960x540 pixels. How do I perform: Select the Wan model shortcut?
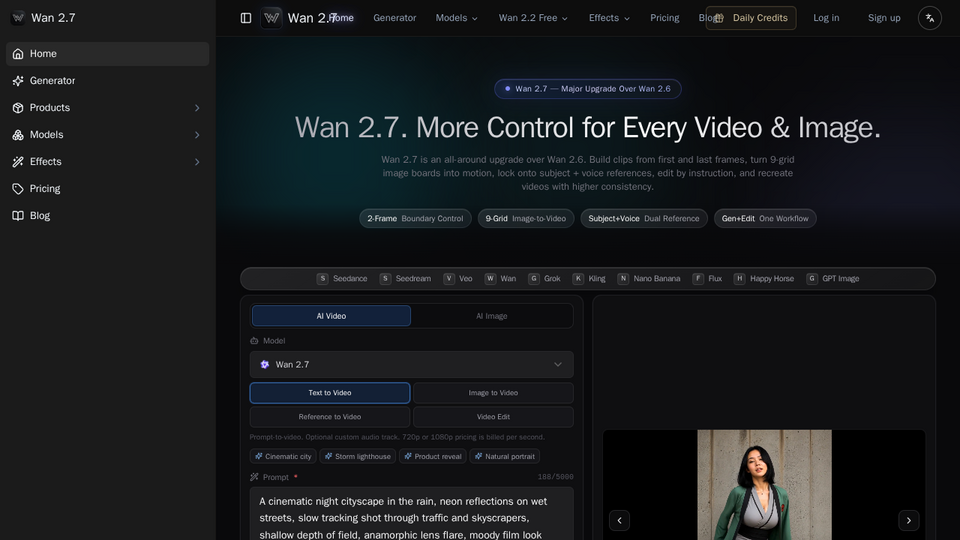coord(500,279)
